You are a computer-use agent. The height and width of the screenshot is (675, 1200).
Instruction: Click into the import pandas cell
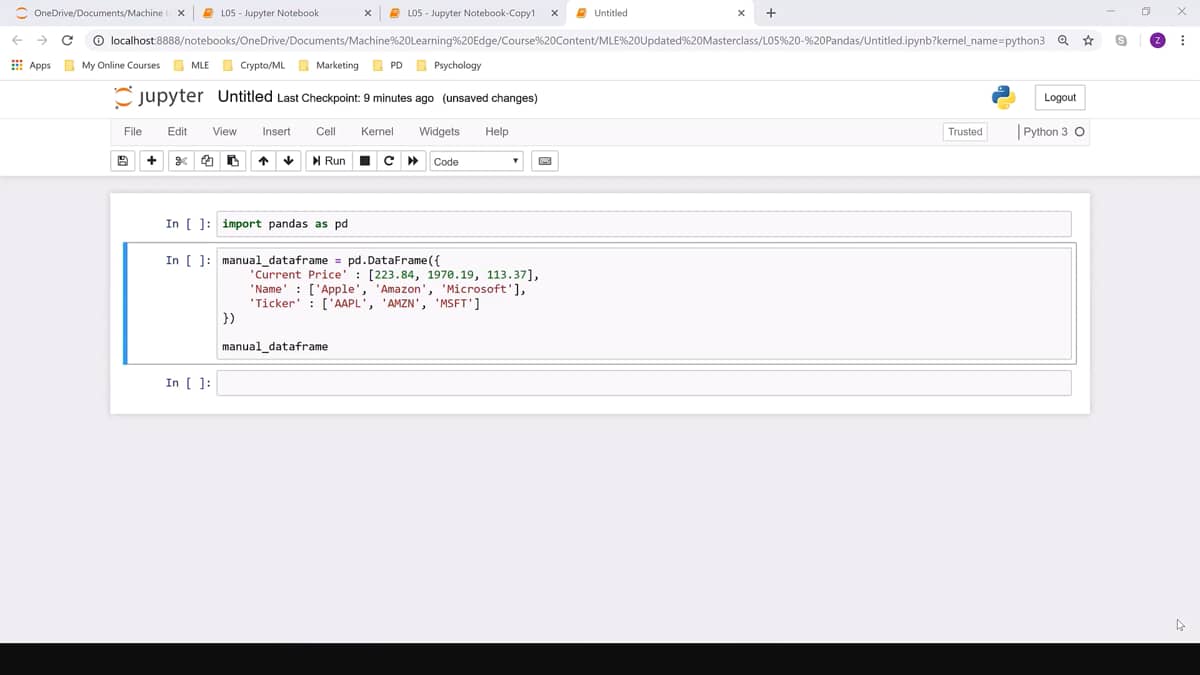(644, 224)
